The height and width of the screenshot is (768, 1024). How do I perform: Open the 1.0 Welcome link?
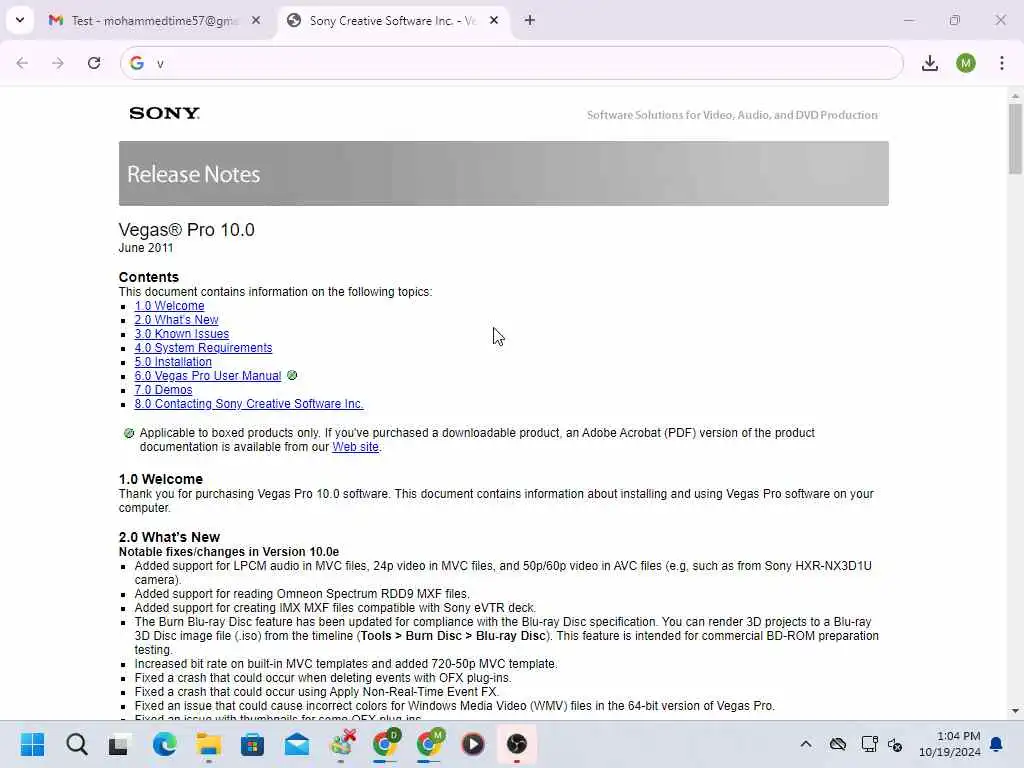169,306
